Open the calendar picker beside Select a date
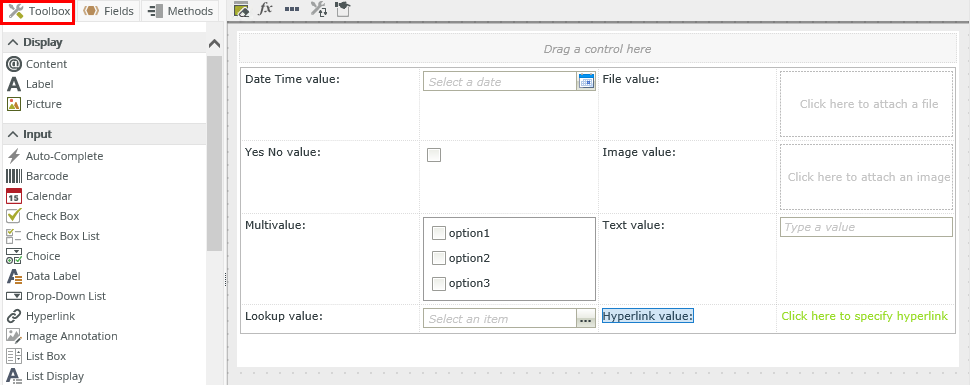Image resolution: width=970 pixels, height=385 pixels. point(586,81)
